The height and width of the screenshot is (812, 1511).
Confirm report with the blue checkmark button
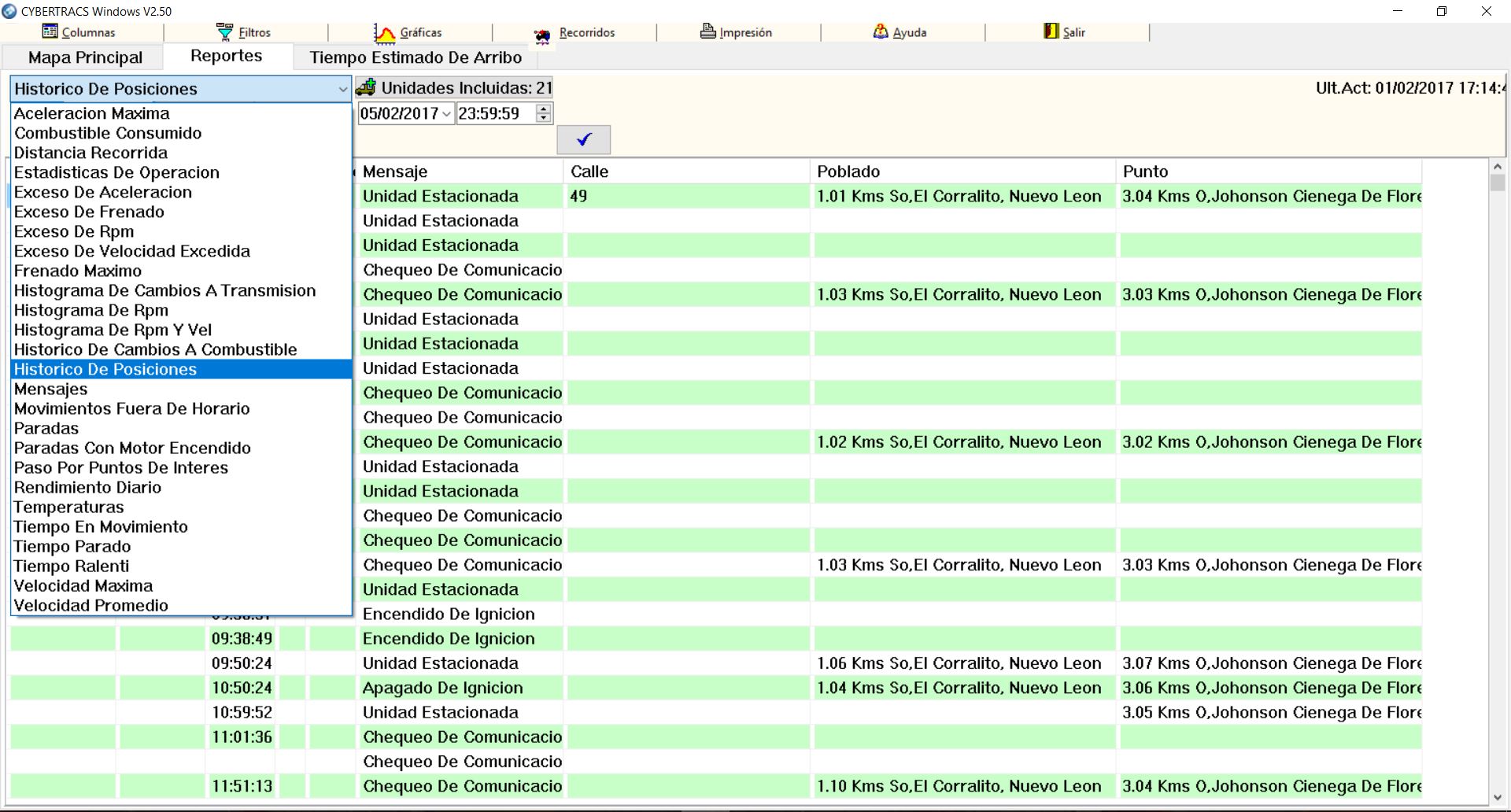point(584,140)
